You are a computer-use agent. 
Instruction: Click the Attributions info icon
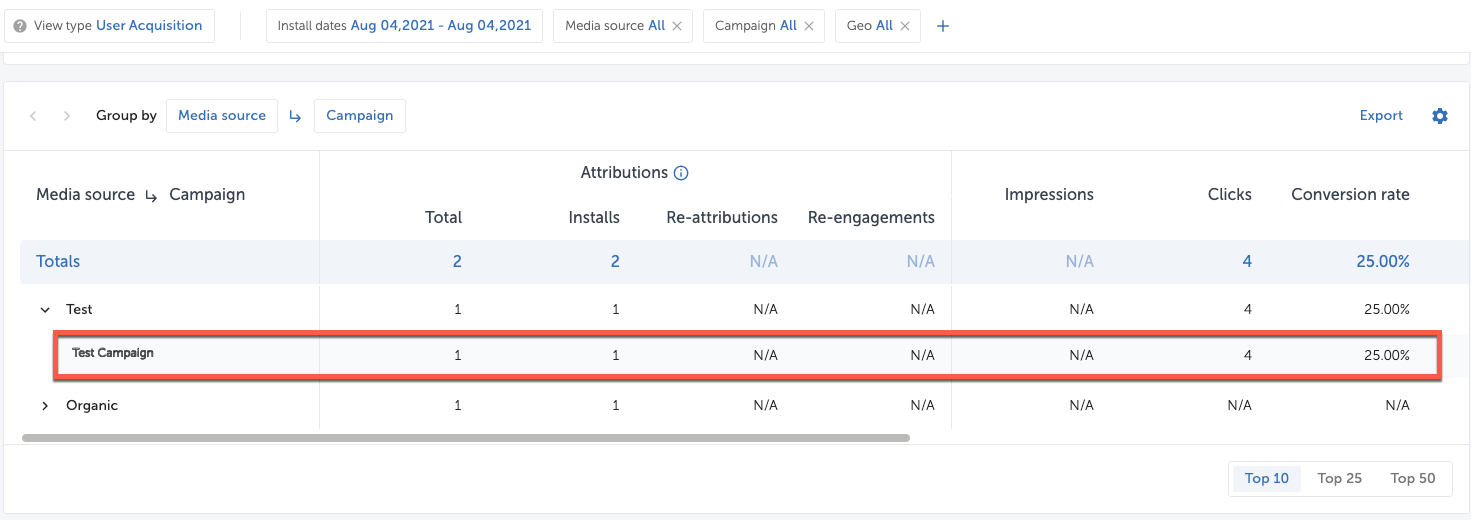[x=681, y=173]
